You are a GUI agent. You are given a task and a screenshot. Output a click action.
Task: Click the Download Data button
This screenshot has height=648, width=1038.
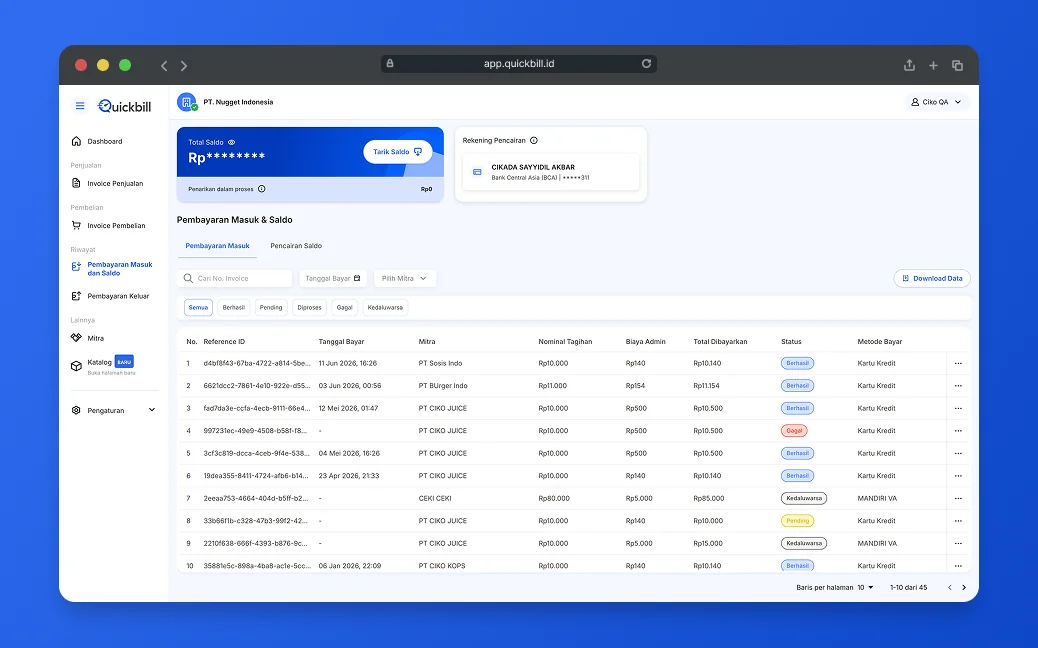coord(932,278)
